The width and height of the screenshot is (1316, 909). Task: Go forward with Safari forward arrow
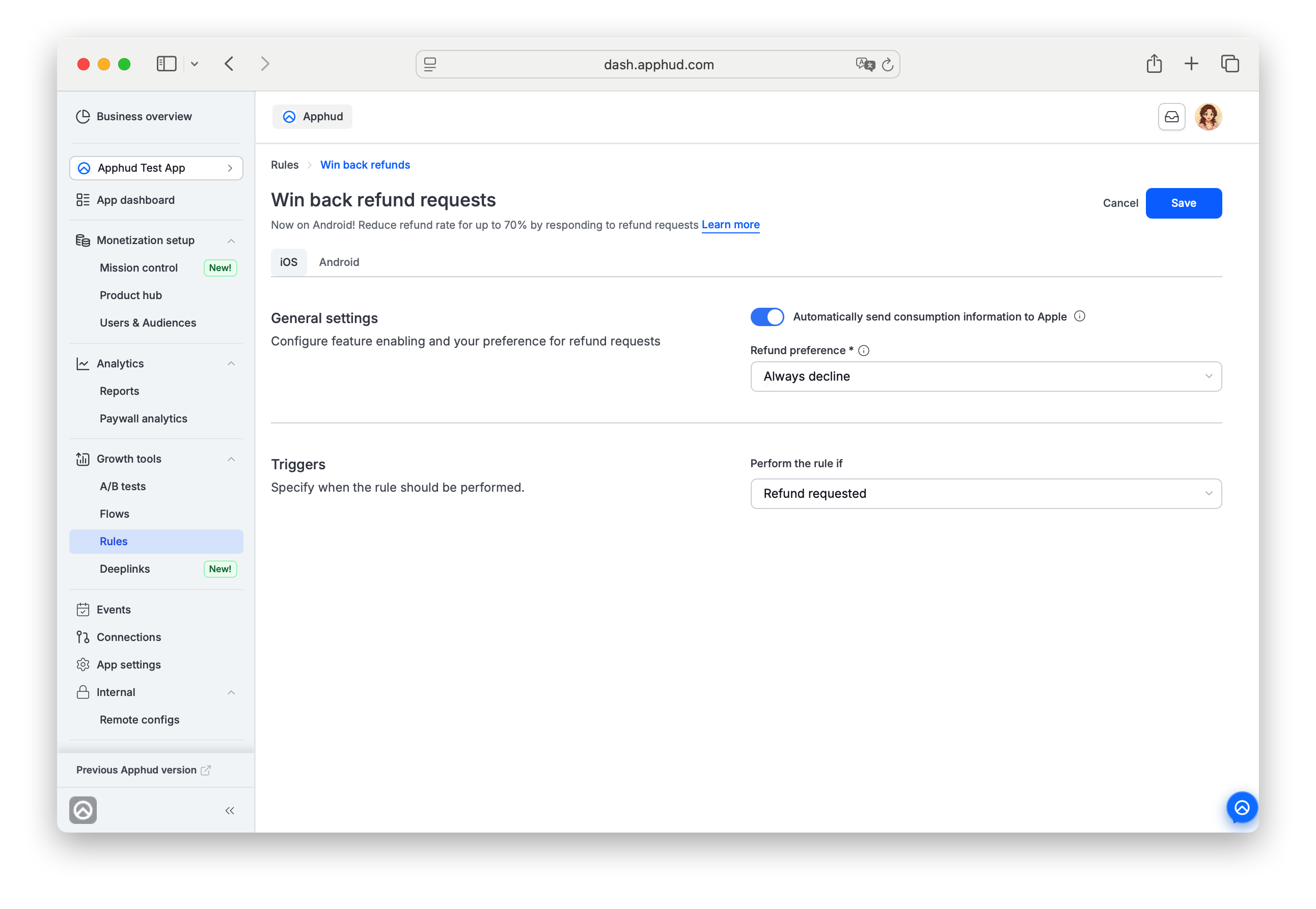coord(265,64)
